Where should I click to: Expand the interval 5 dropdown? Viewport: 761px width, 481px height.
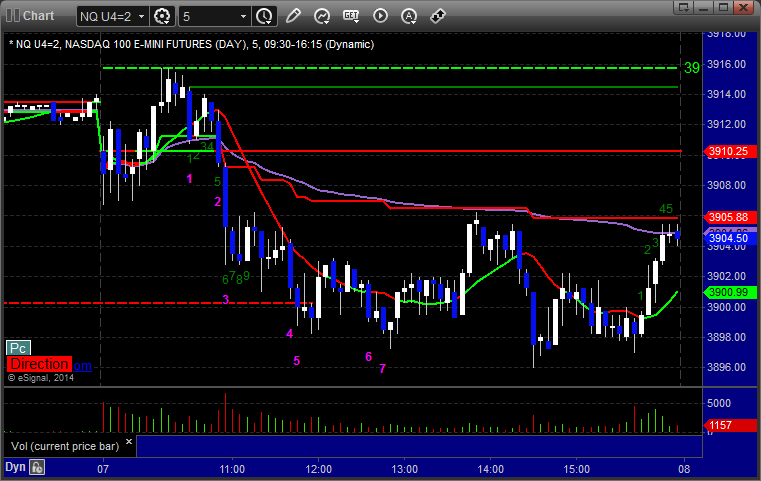pyautogui.click(x=244, y=17)
